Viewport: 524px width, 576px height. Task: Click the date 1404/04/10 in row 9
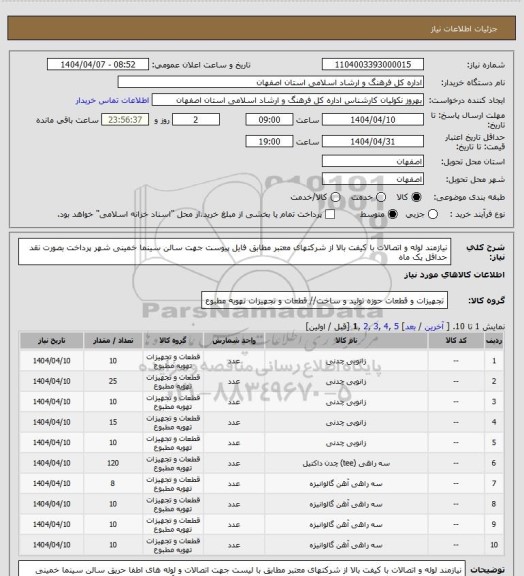[51, 525]
